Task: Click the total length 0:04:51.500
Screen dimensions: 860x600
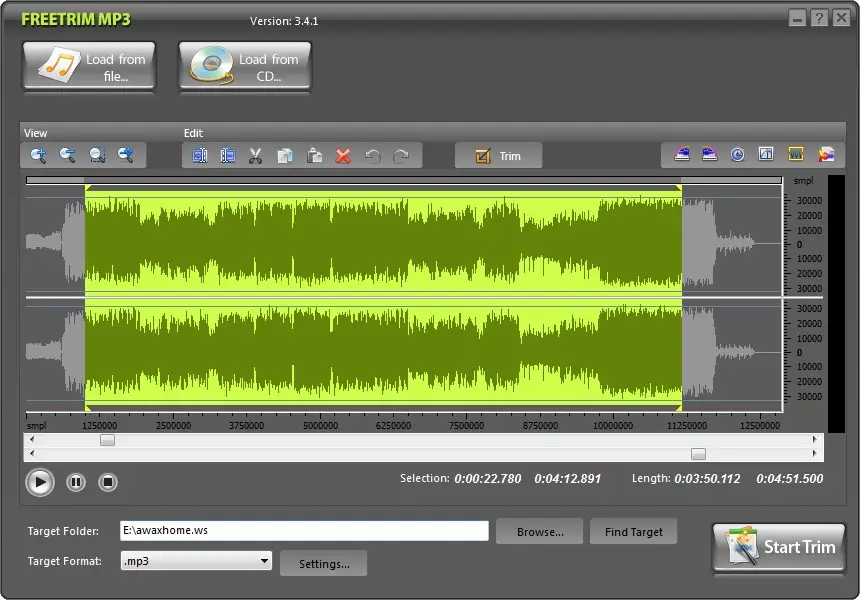Action: (x=790, y=479)
